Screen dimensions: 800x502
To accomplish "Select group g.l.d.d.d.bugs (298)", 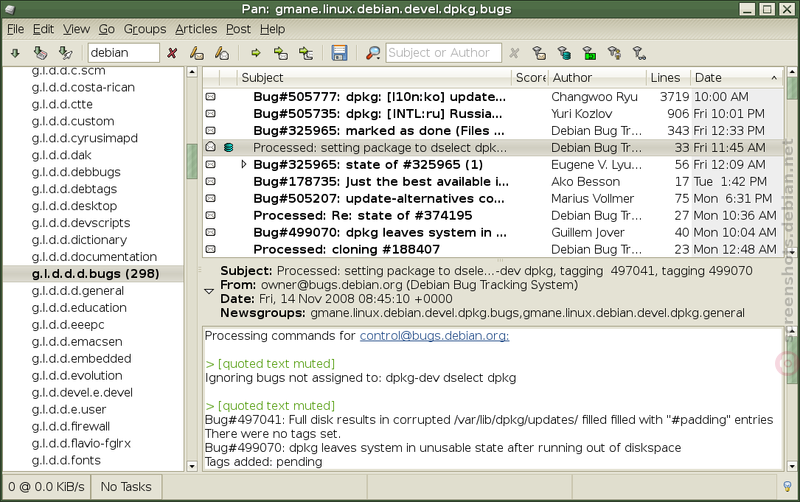I will (x=95, y=274).
